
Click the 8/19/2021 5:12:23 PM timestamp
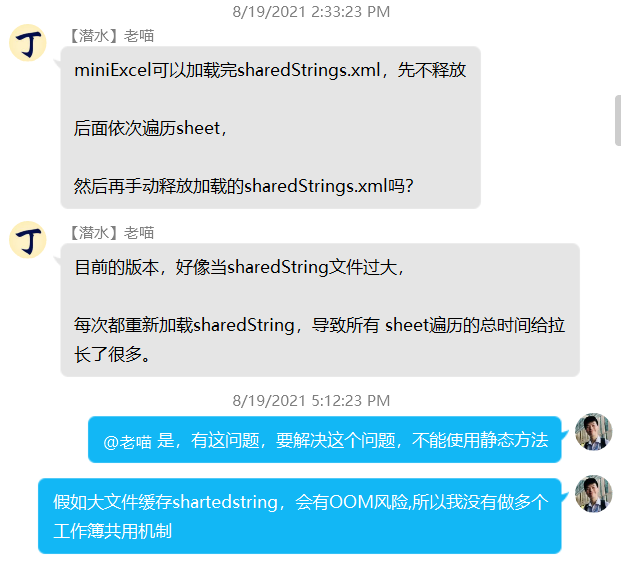pyautogui.click(x=311, y=401)
